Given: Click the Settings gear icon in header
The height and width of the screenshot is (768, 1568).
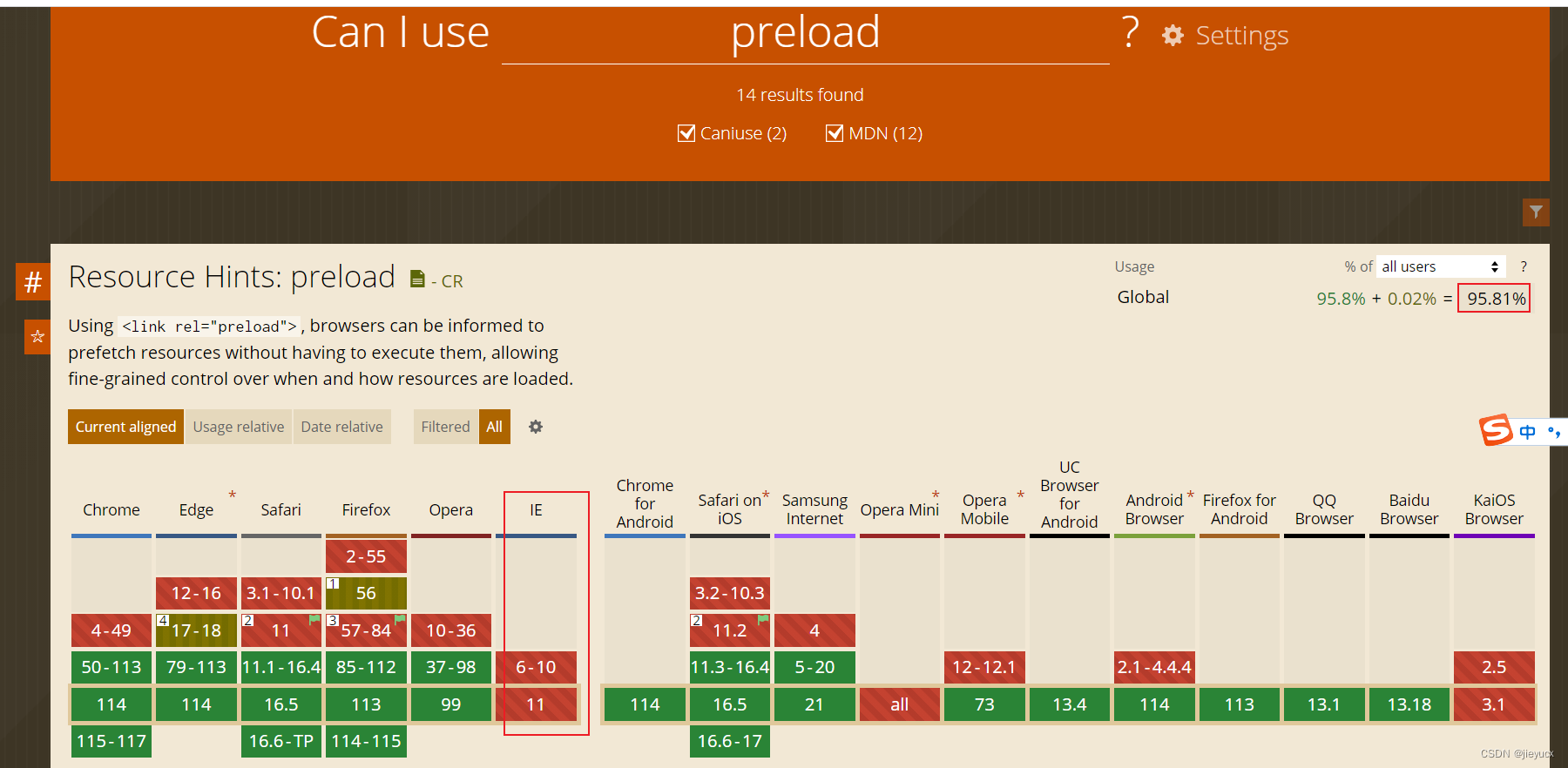Looking at the screenshot, I should point(1173,36).
